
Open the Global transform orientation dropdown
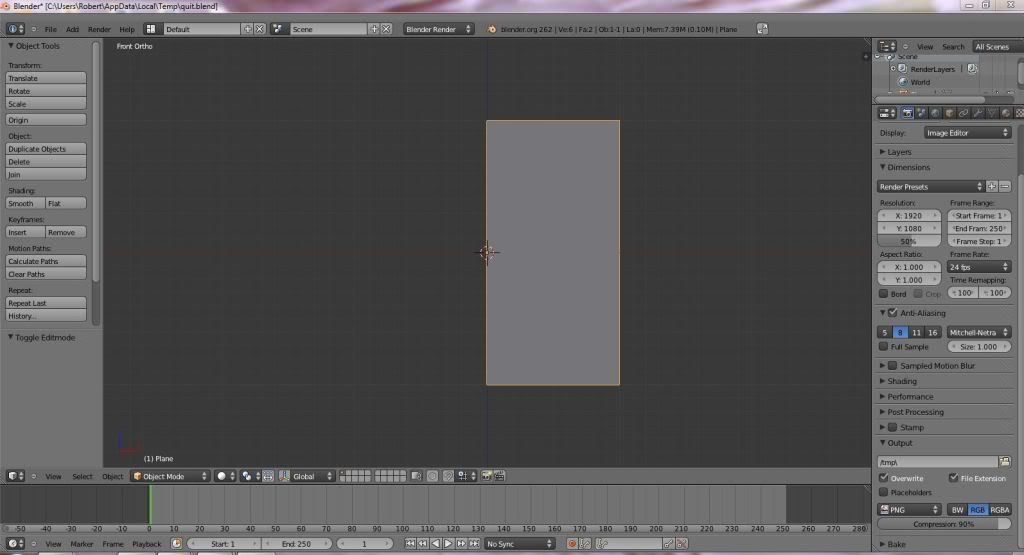coord(313,476)
